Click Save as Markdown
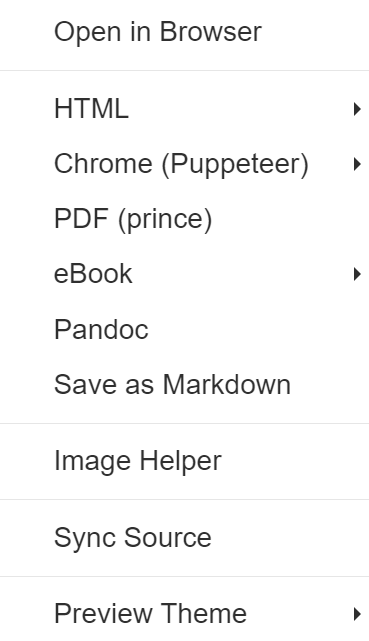 pos(184,384)
